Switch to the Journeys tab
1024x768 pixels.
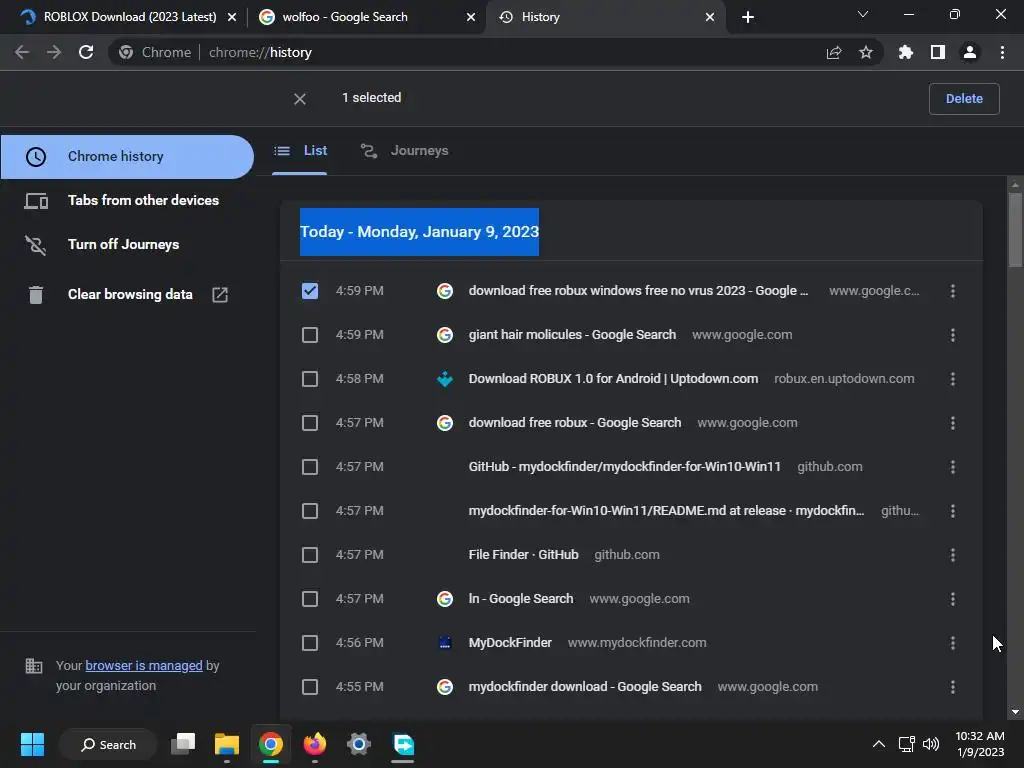[405, 151]
